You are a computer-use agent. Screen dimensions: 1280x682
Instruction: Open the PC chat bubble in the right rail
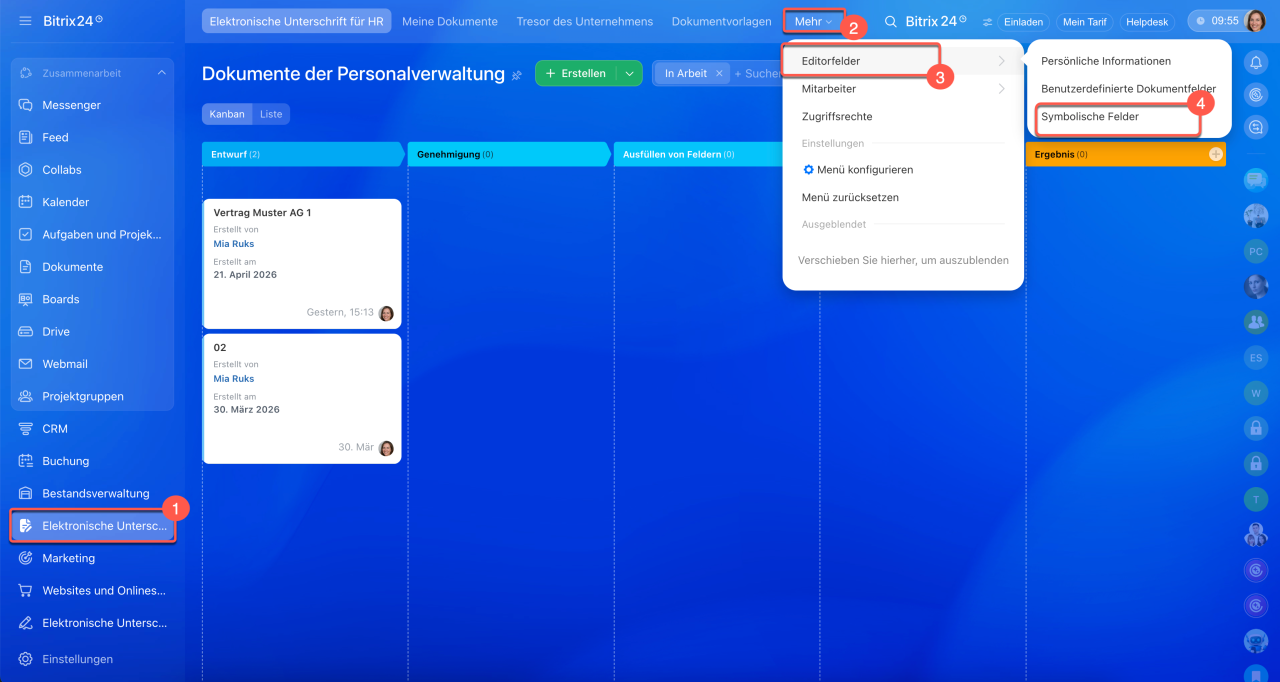click(x=1256, y=251)
